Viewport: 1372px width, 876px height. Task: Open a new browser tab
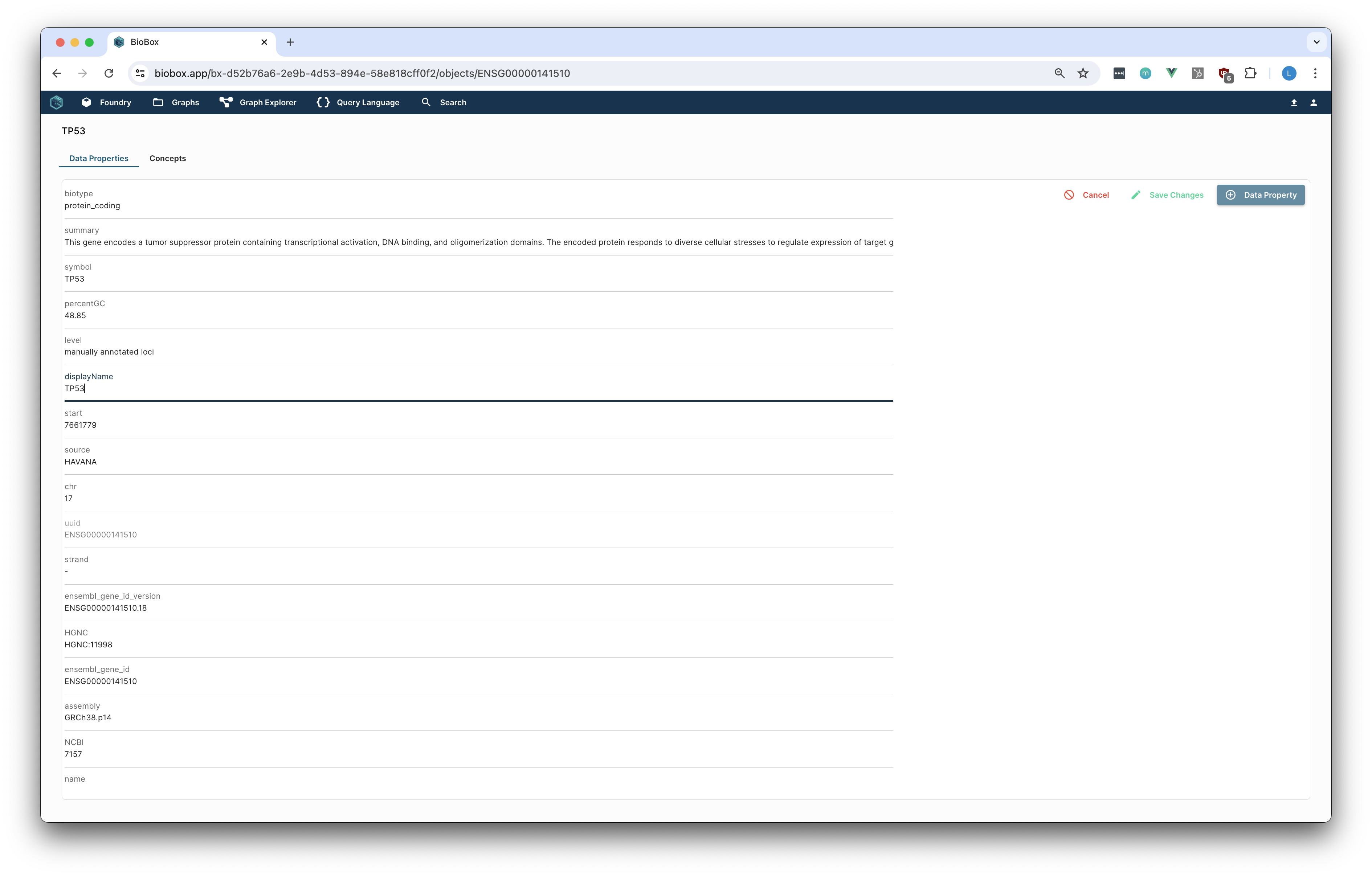click(x=290, y=42)
